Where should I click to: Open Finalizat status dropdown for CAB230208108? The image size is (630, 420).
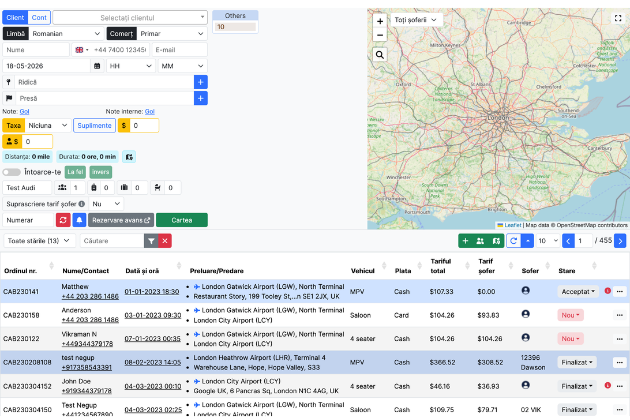tap(577, 363)
